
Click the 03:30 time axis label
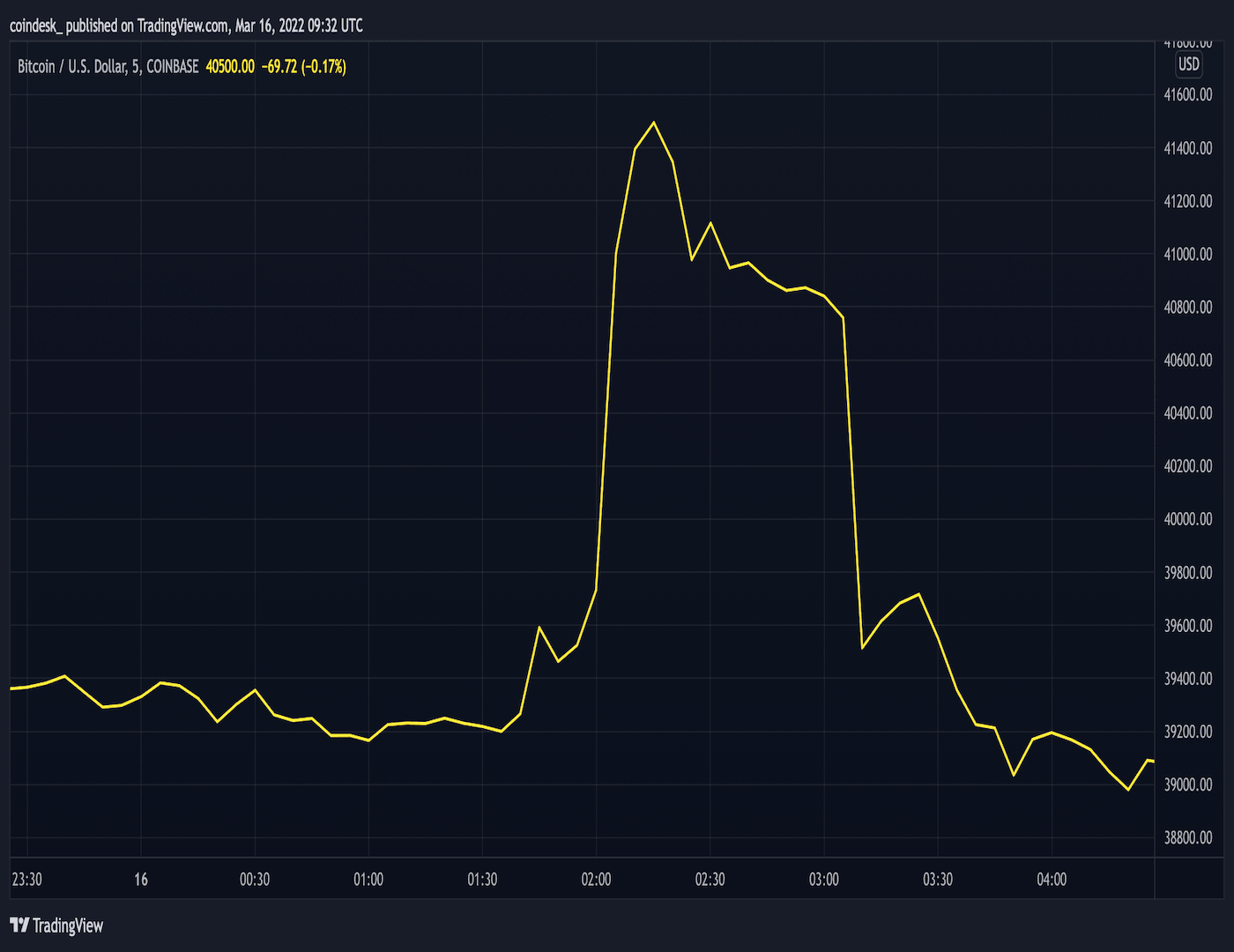(x=938, y=879)
